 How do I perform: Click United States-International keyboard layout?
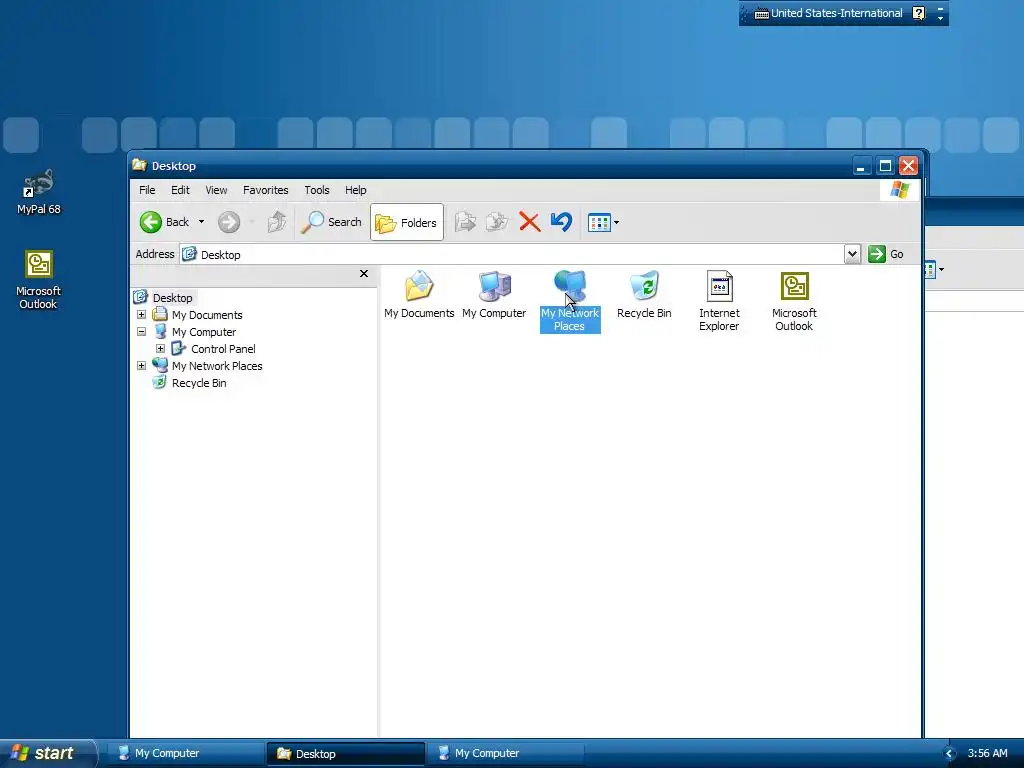(x=829, y=13)
